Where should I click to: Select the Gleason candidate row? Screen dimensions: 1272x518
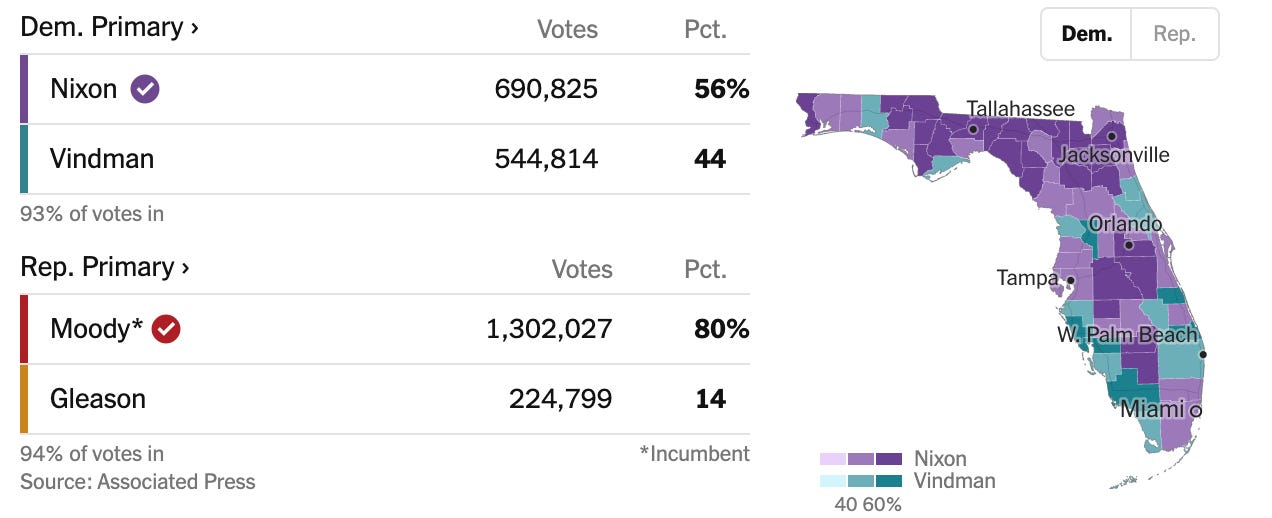(x=385, y=399)
